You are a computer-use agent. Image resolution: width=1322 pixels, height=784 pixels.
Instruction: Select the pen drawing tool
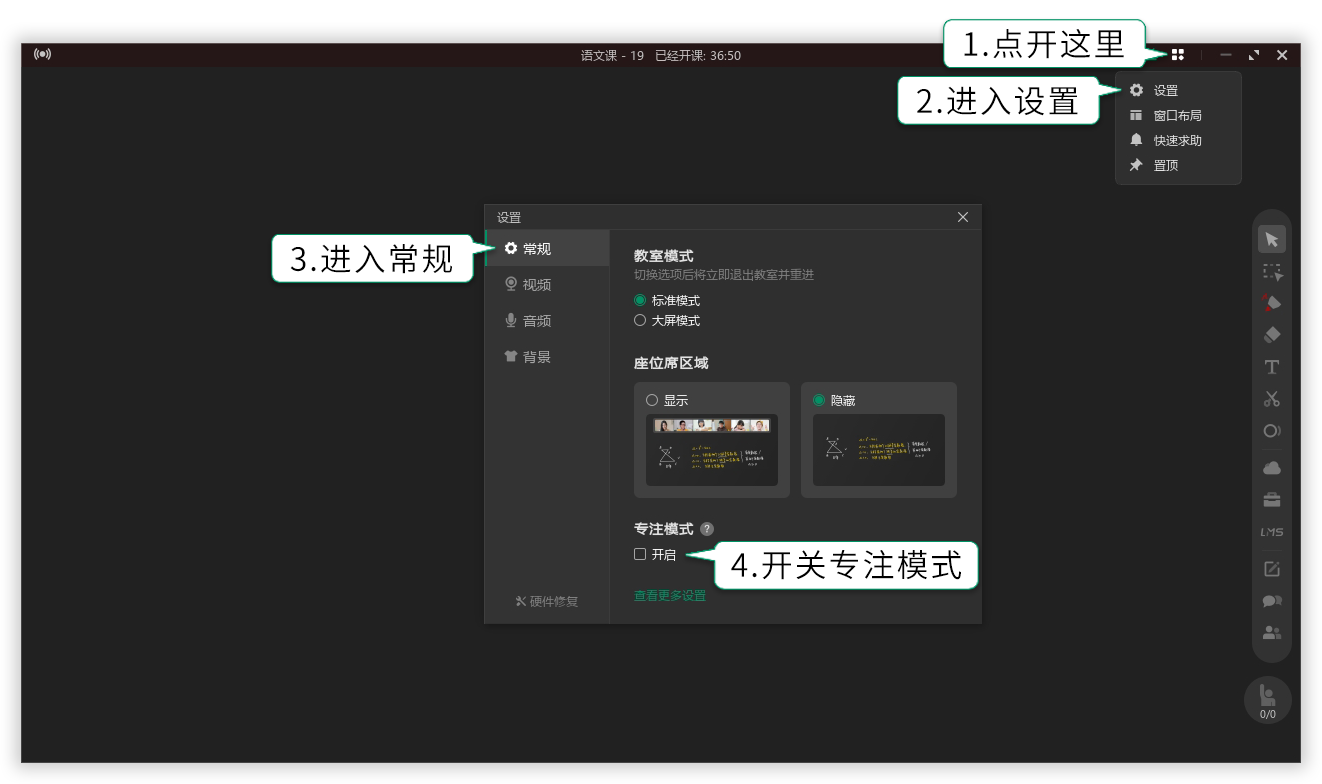[1271, 303]
